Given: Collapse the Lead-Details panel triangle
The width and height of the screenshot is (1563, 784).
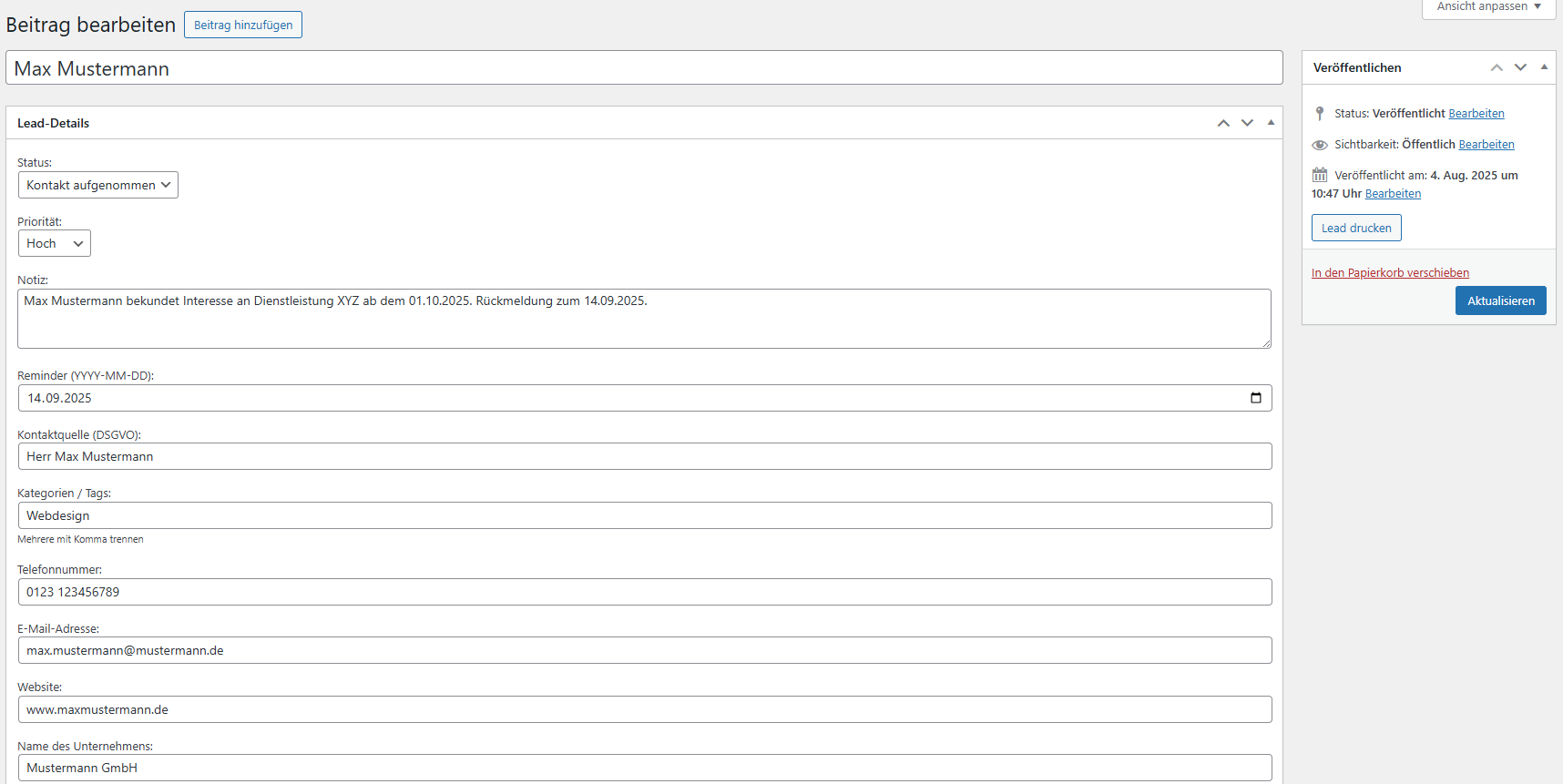Looking at the screenshot, I should [1271, 122].
